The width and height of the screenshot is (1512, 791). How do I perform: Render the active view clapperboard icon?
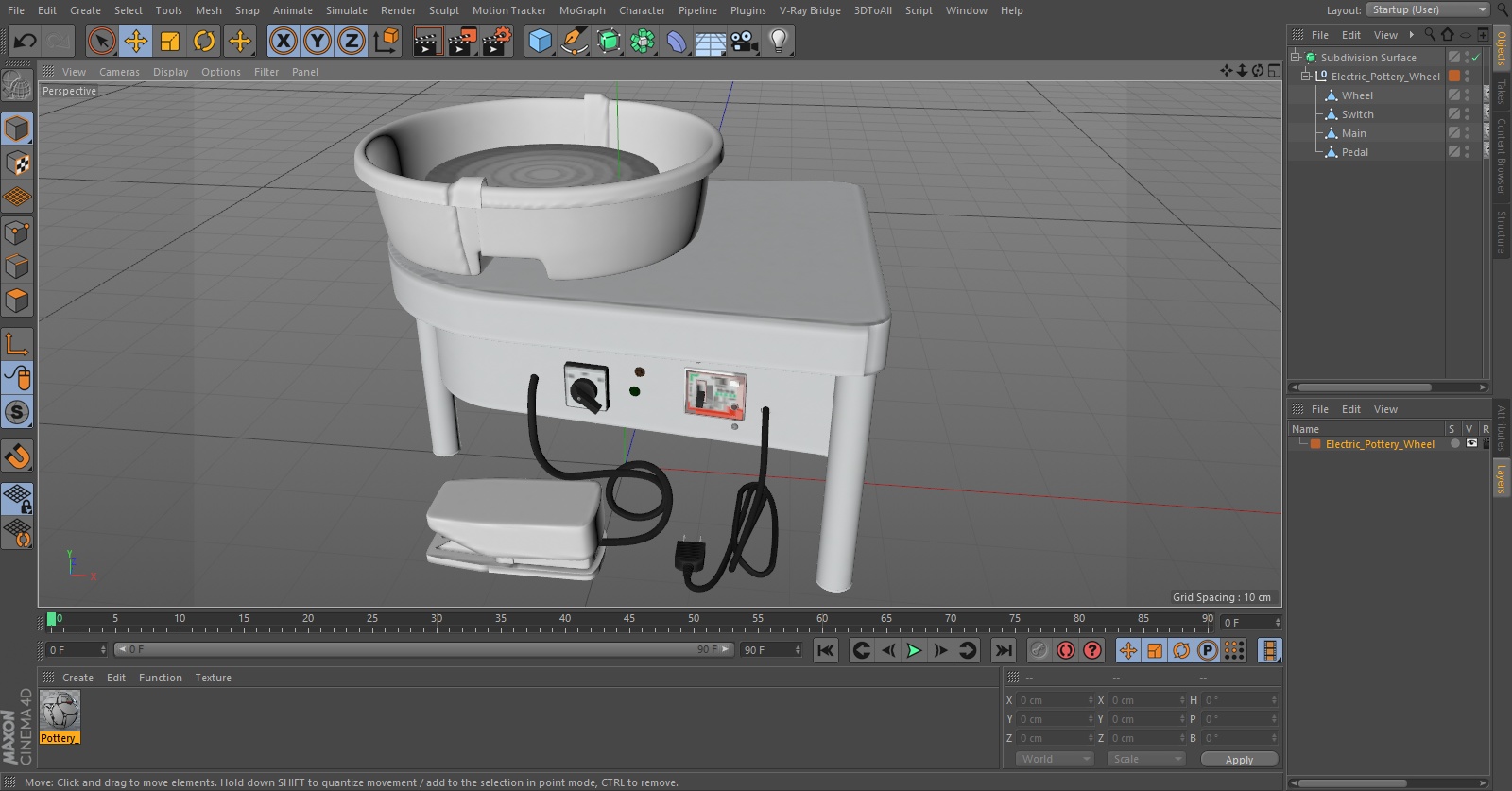pos(427,41)
